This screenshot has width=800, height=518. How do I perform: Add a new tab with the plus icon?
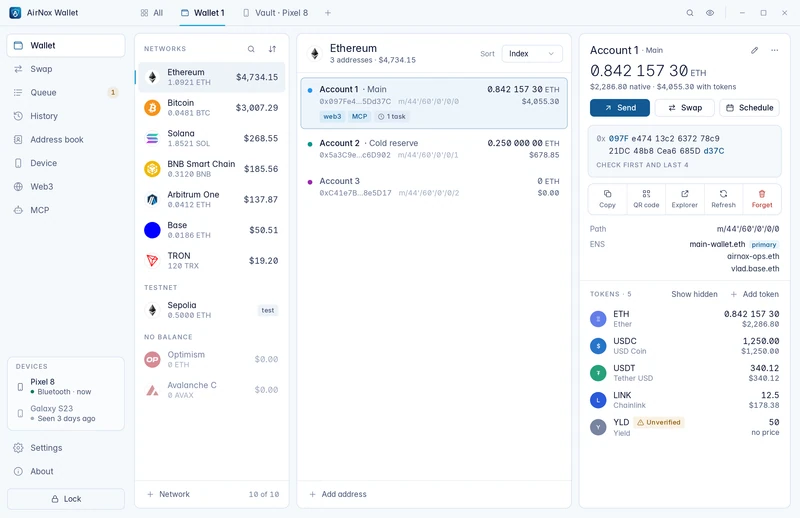click(x=328, y=13)
